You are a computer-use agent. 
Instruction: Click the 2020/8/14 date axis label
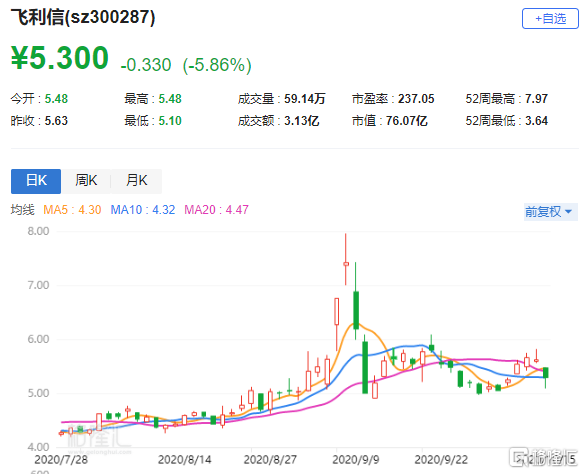[x=184, y=459]
